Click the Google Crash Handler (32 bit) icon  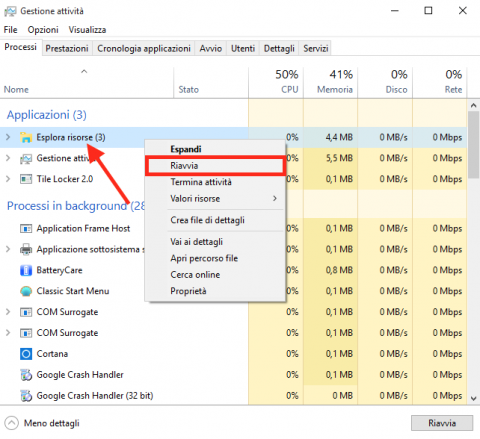[x=26, y=396]
